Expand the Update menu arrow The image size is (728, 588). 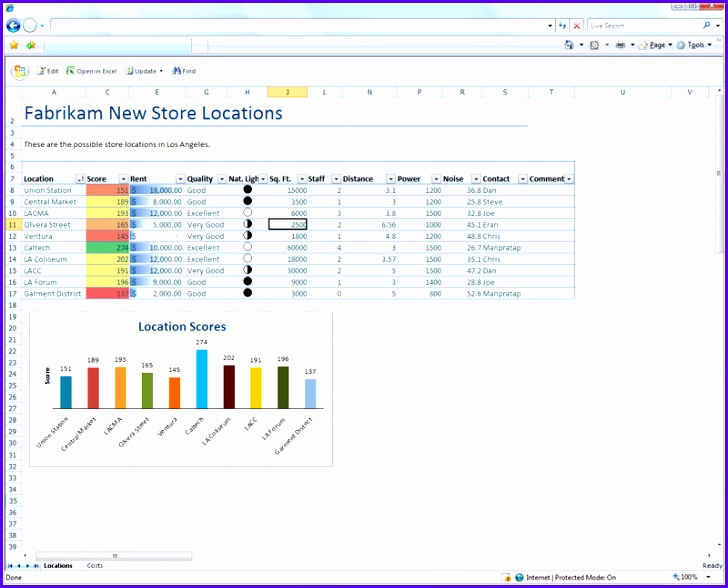161,71
